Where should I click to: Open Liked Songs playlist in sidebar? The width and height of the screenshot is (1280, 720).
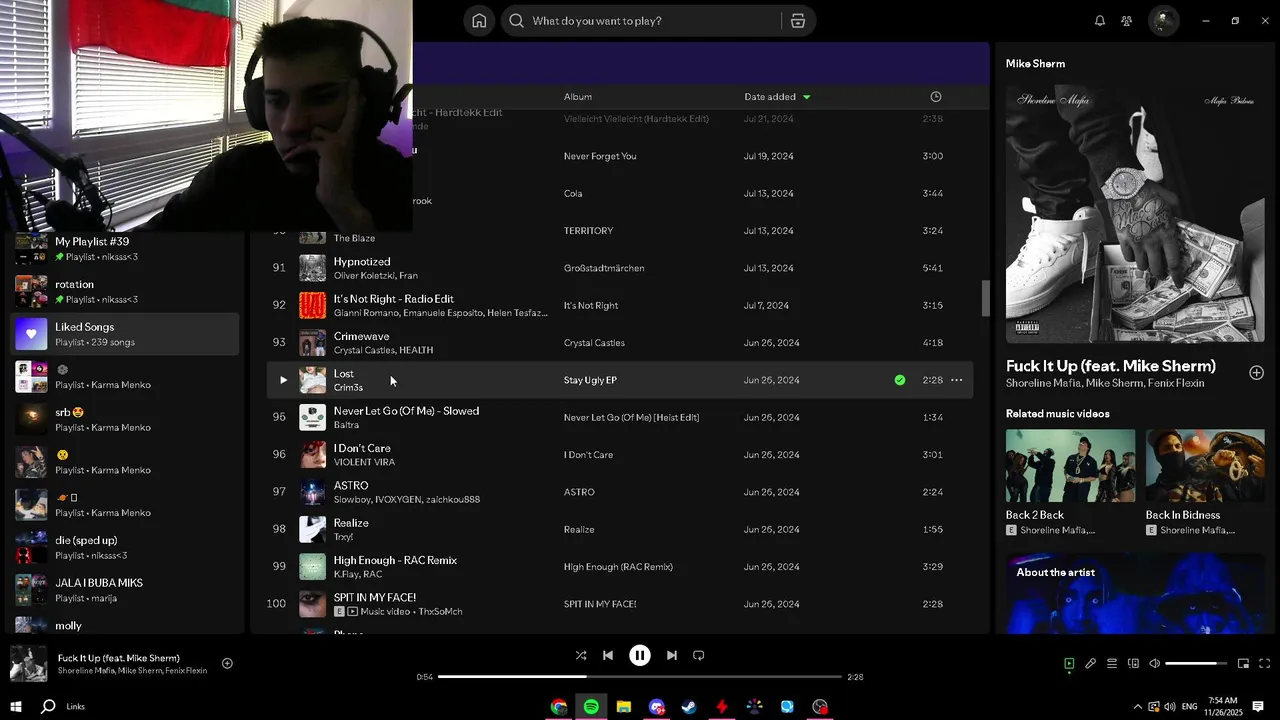(126, 334)
